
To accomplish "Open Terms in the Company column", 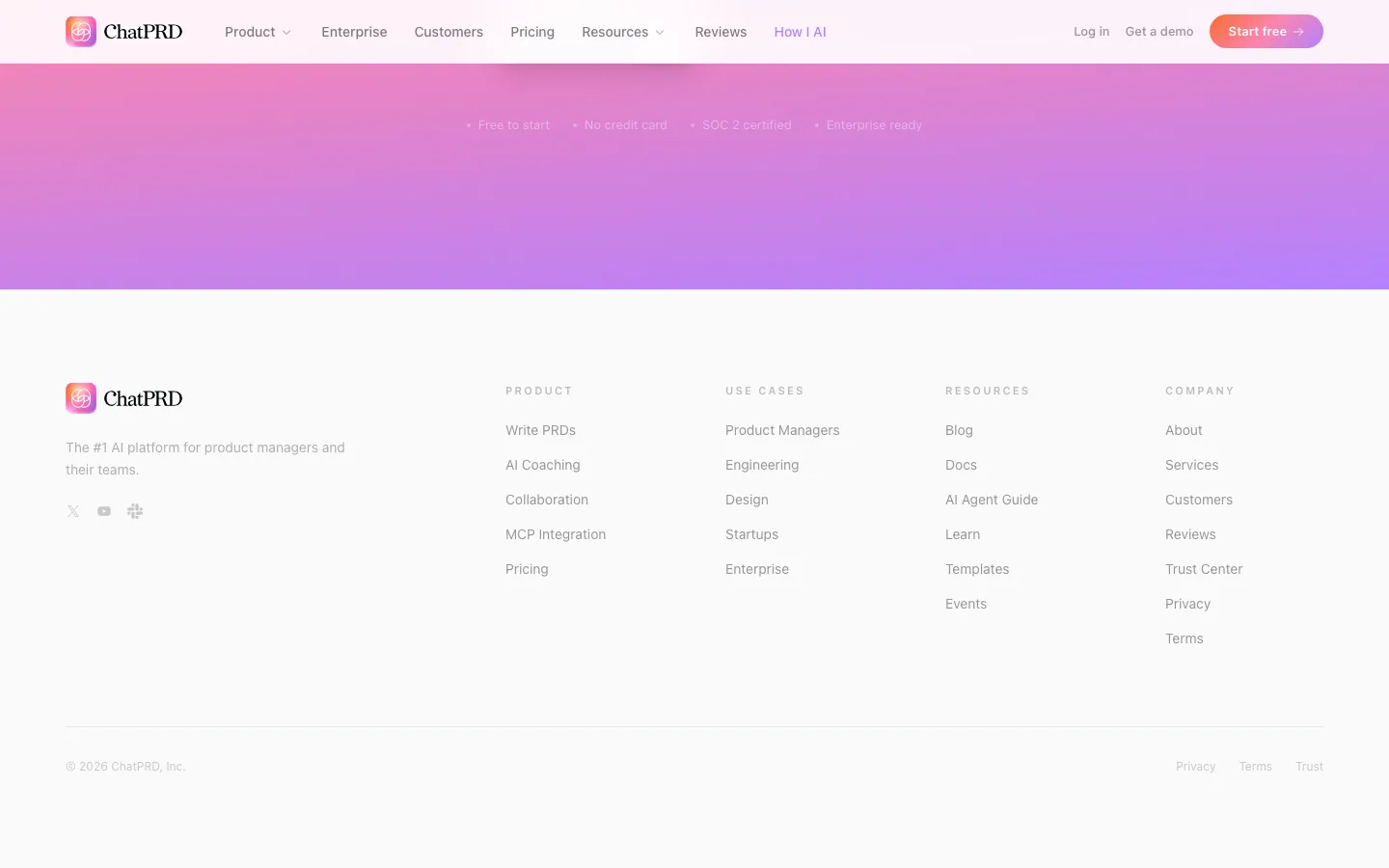I will coord(1184,638).
